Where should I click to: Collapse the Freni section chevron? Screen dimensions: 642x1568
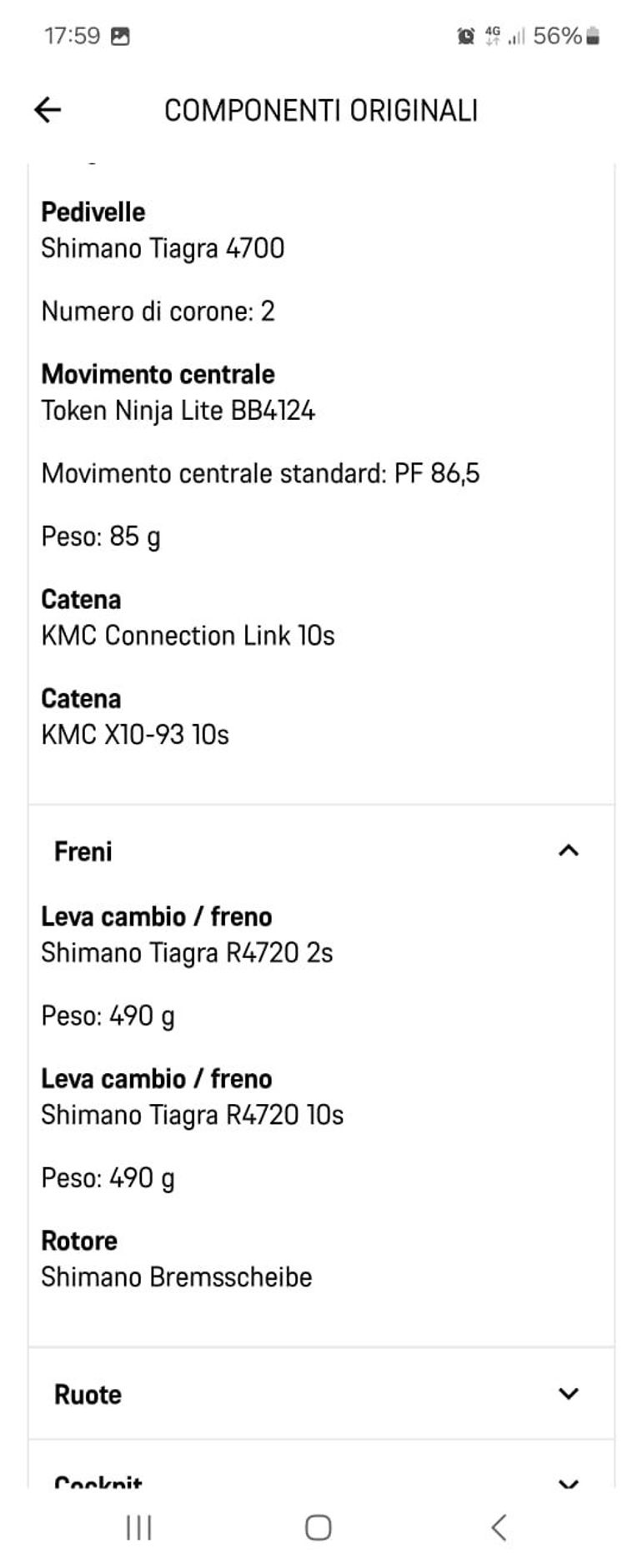tap(568, 851)
